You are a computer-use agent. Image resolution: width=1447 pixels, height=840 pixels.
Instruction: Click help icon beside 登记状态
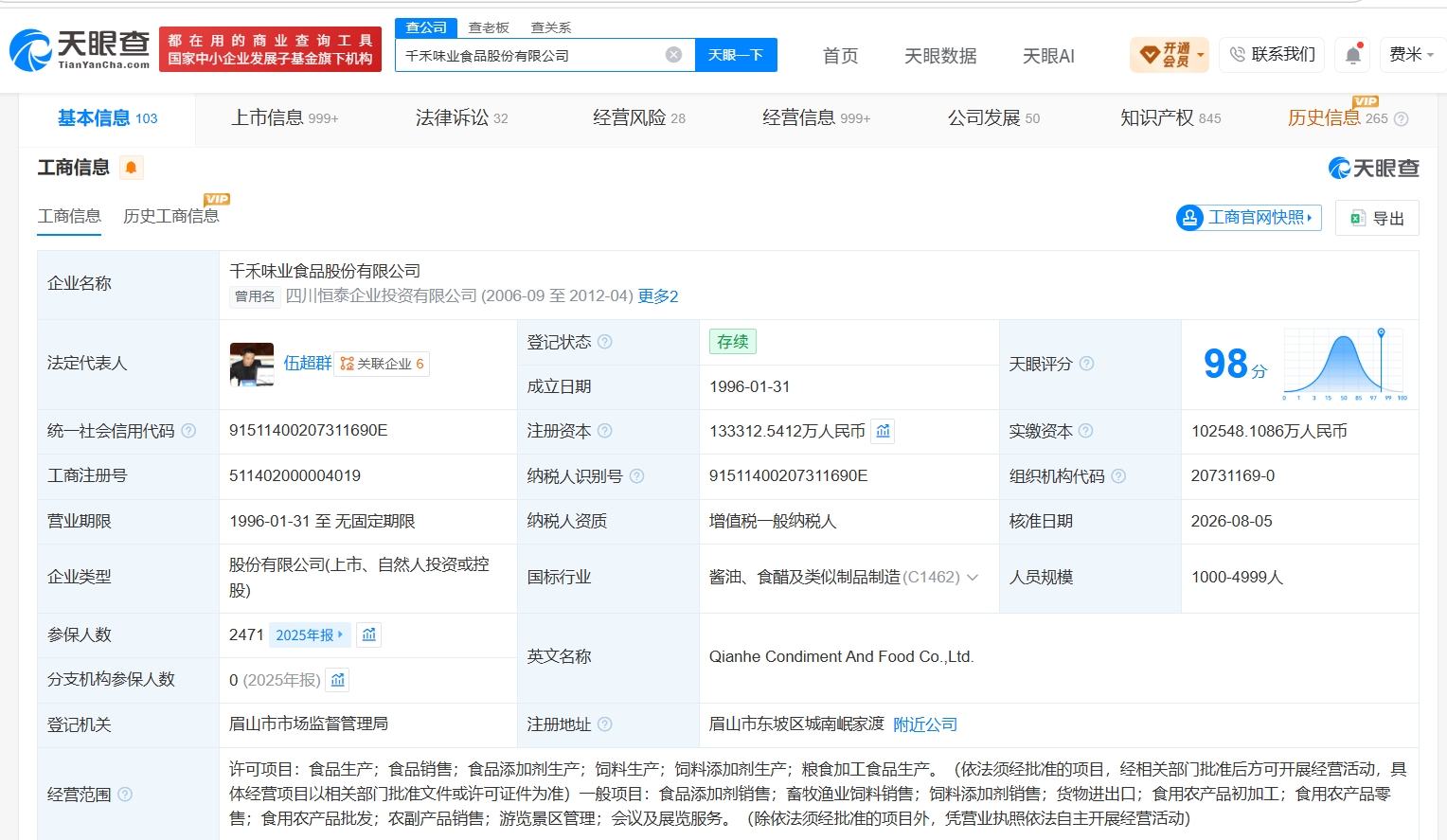click(604, 342)
